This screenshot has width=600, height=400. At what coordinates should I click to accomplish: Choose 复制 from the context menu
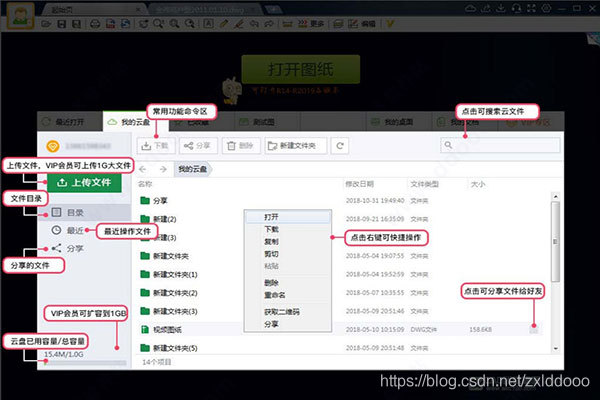click(x=287, y=242)
